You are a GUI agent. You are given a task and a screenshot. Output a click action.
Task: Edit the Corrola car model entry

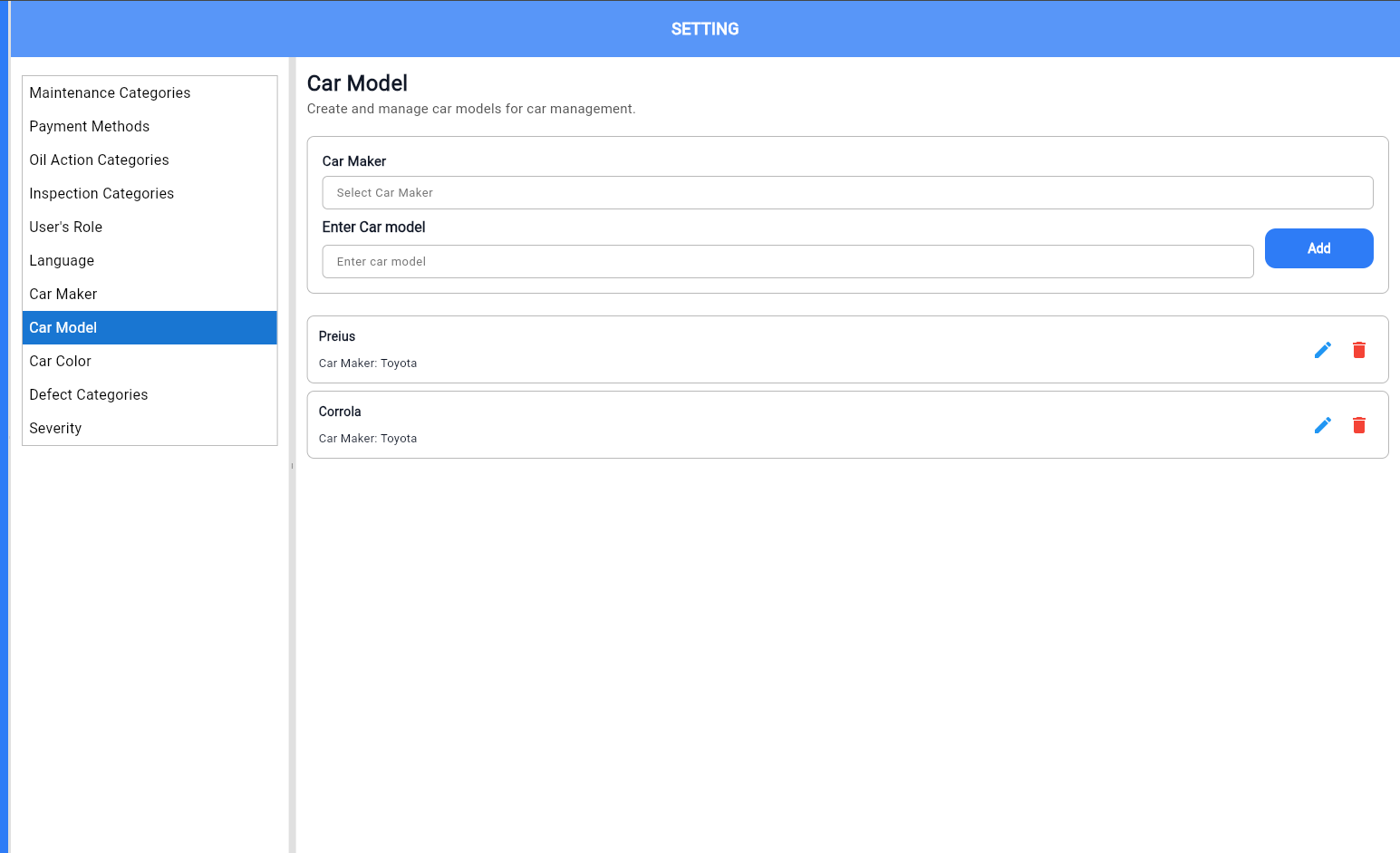1322,425
